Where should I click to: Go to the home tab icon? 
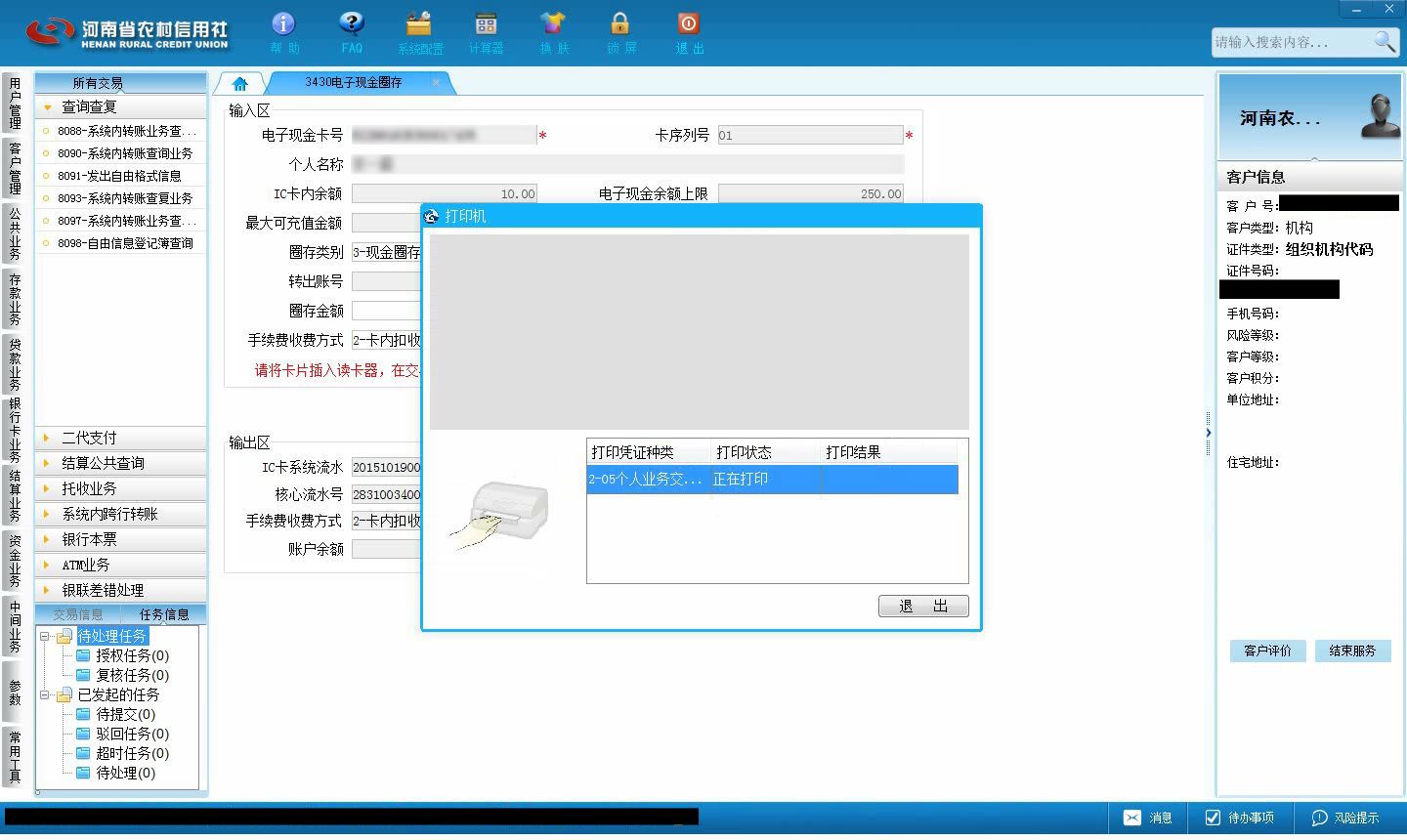point(239,84)
